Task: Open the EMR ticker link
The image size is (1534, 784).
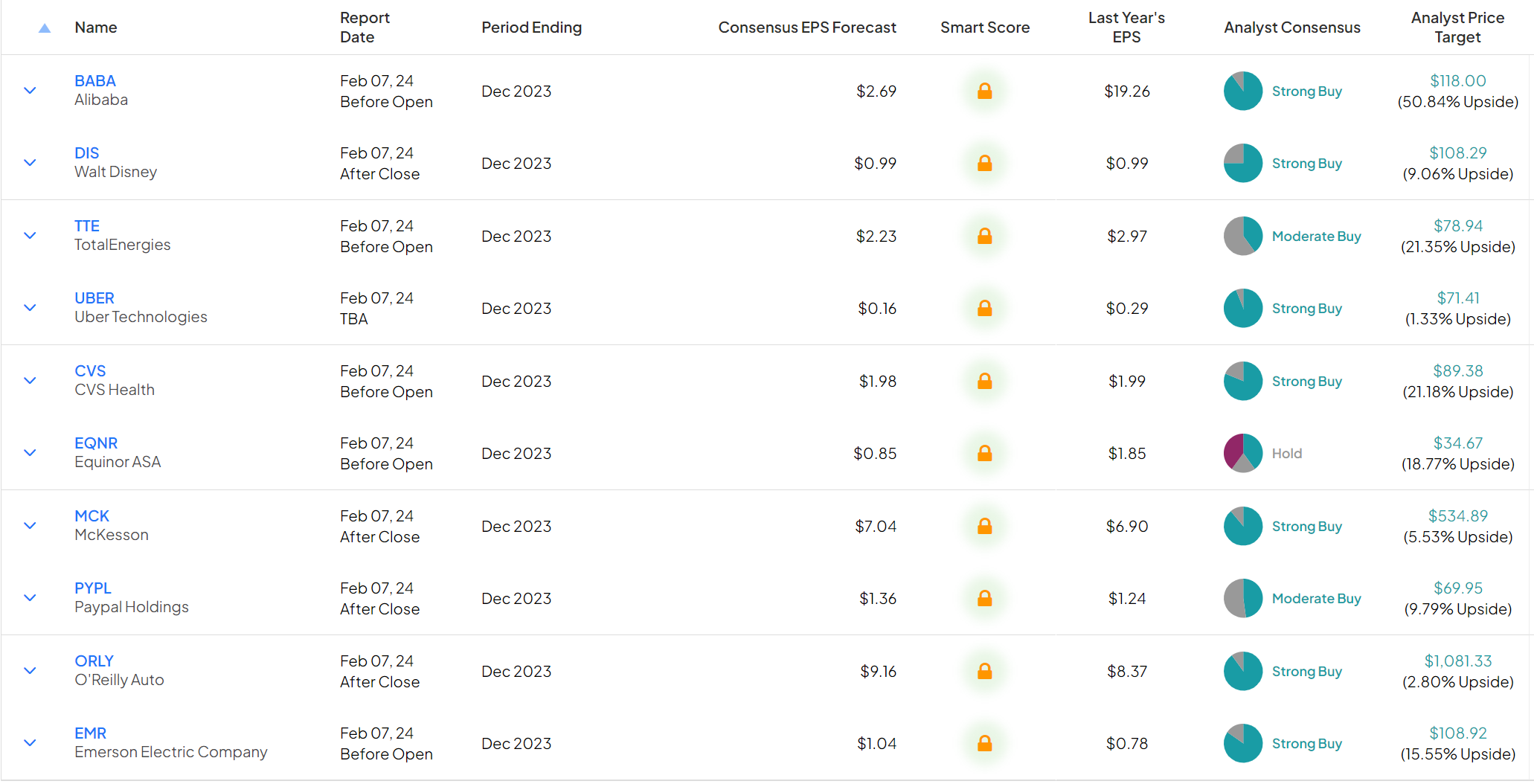Action: coord(90,733)
